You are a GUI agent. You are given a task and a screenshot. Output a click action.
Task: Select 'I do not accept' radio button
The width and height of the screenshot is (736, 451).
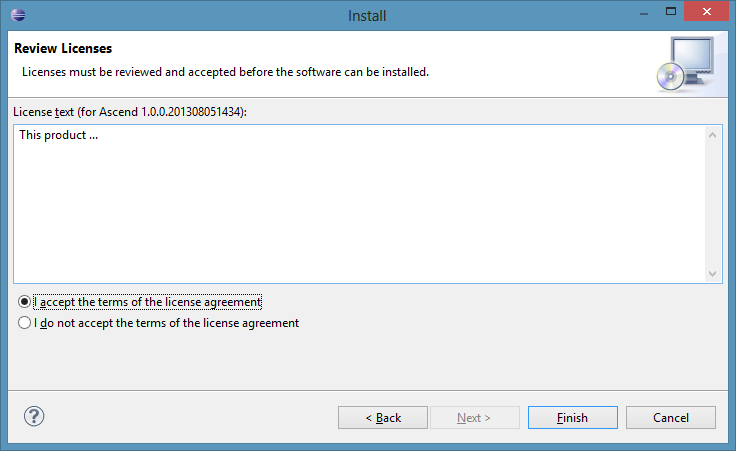coord(25,323)
